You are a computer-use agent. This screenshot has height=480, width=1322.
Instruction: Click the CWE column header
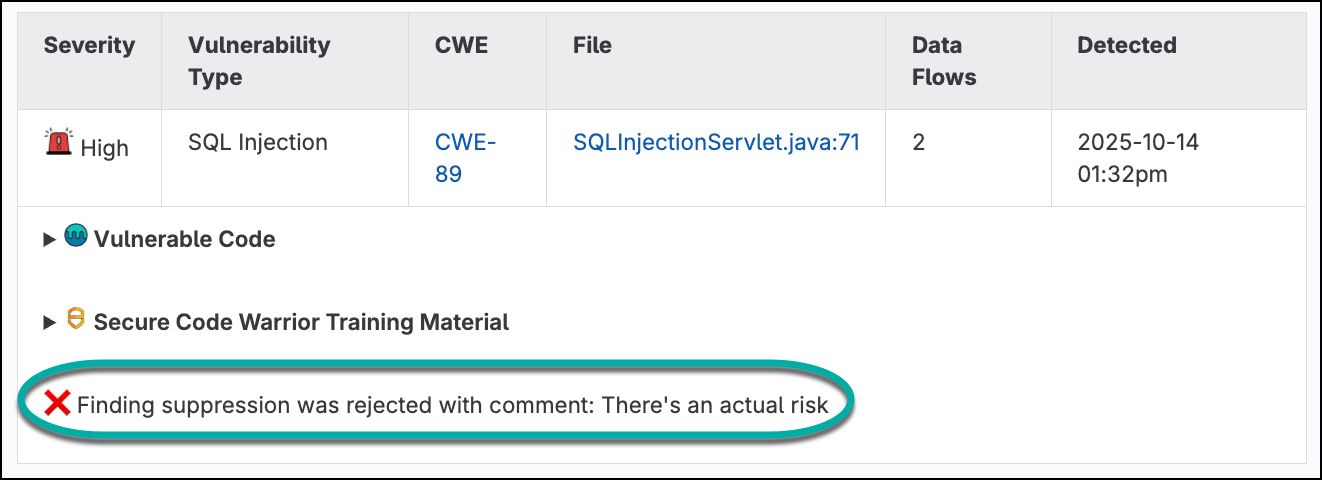click(x=462, y=46)
